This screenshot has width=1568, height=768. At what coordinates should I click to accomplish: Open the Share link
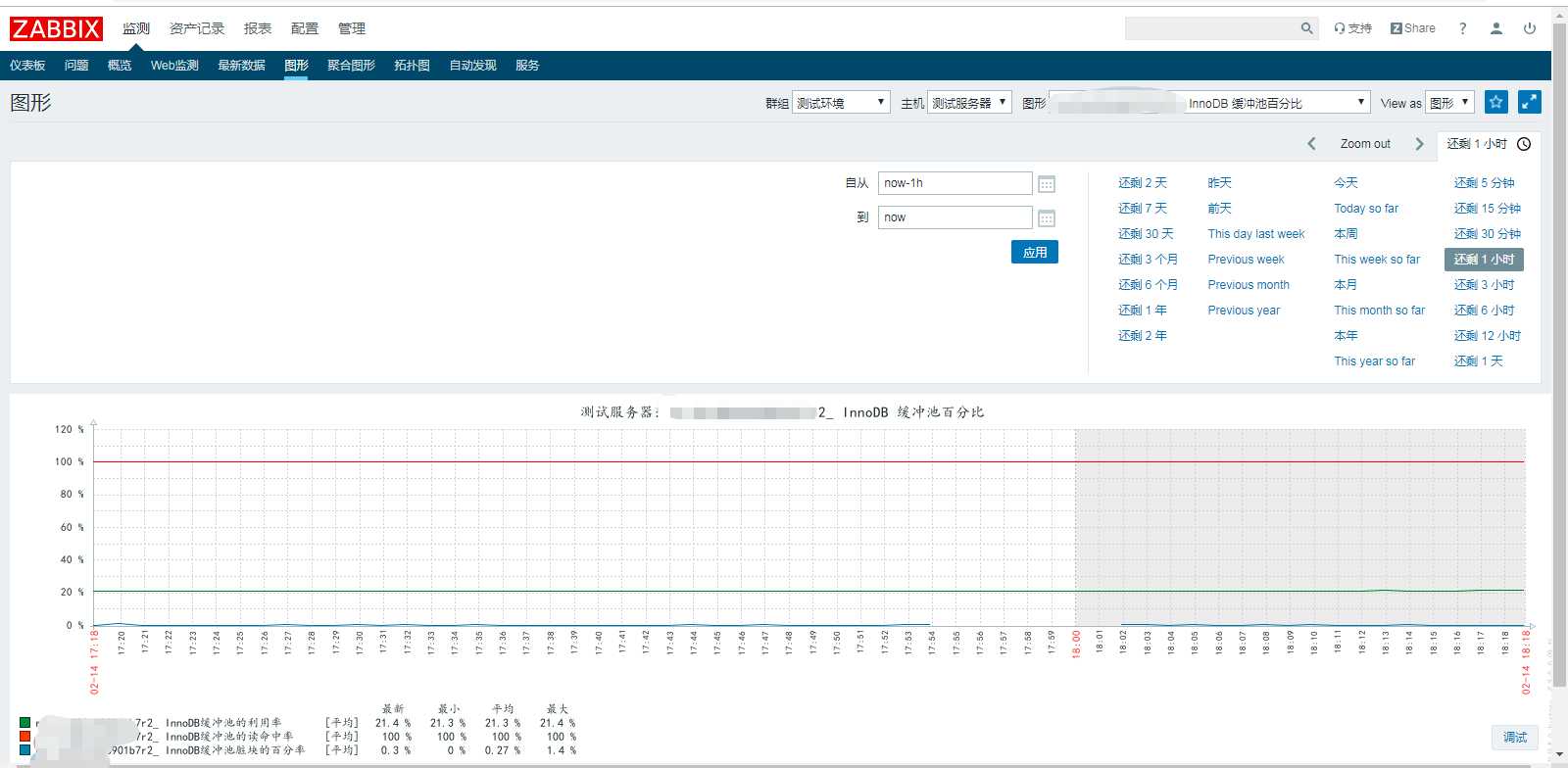point(1412,28)
